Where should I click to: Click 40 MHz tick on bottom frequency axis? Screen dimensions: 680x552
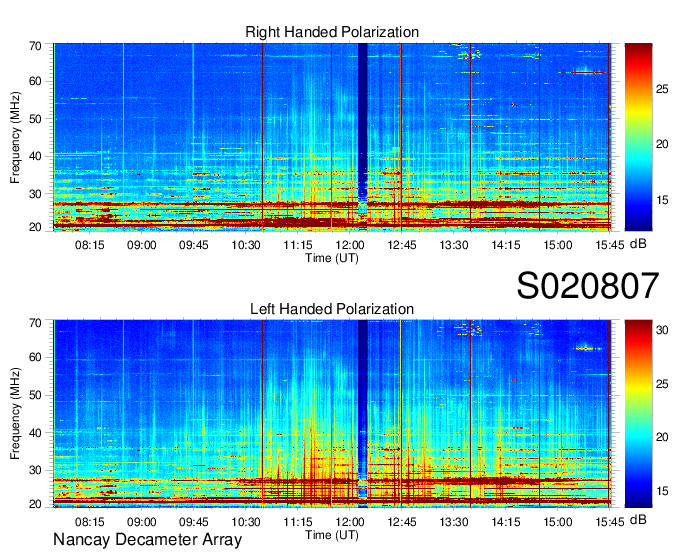pyautogui.click(x=35, y=432)
